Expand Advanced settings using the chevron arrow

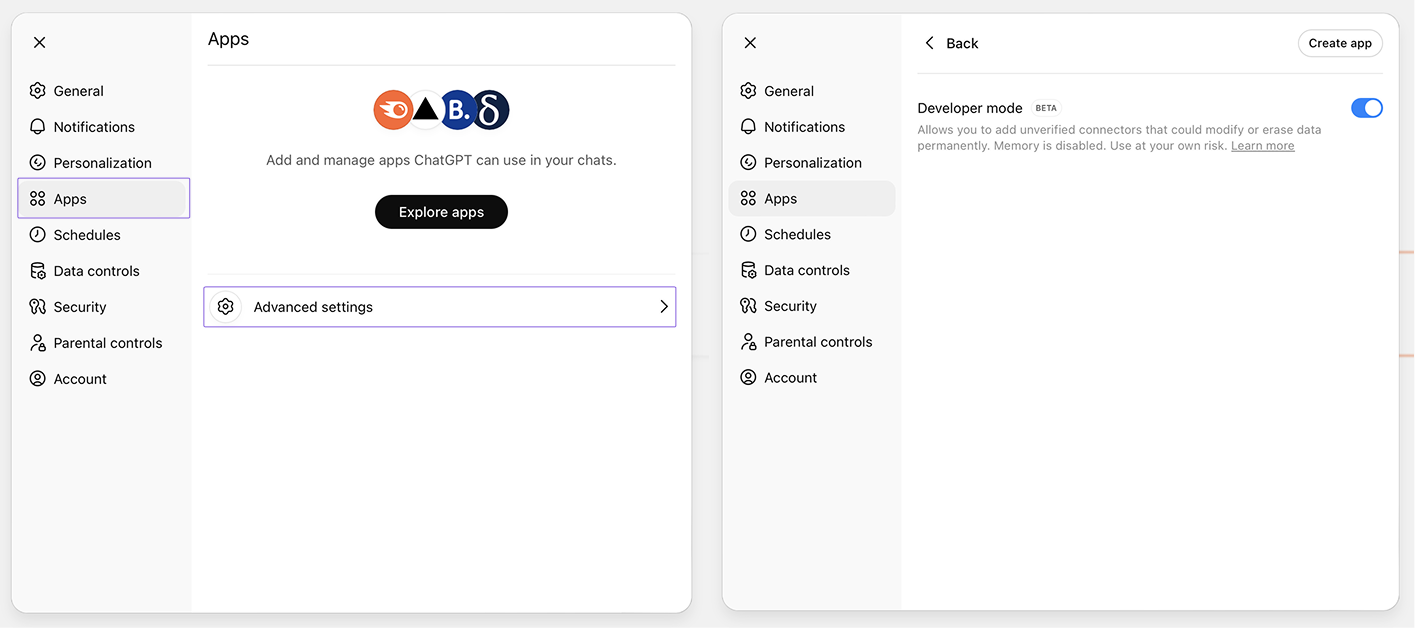pos(663,307)
